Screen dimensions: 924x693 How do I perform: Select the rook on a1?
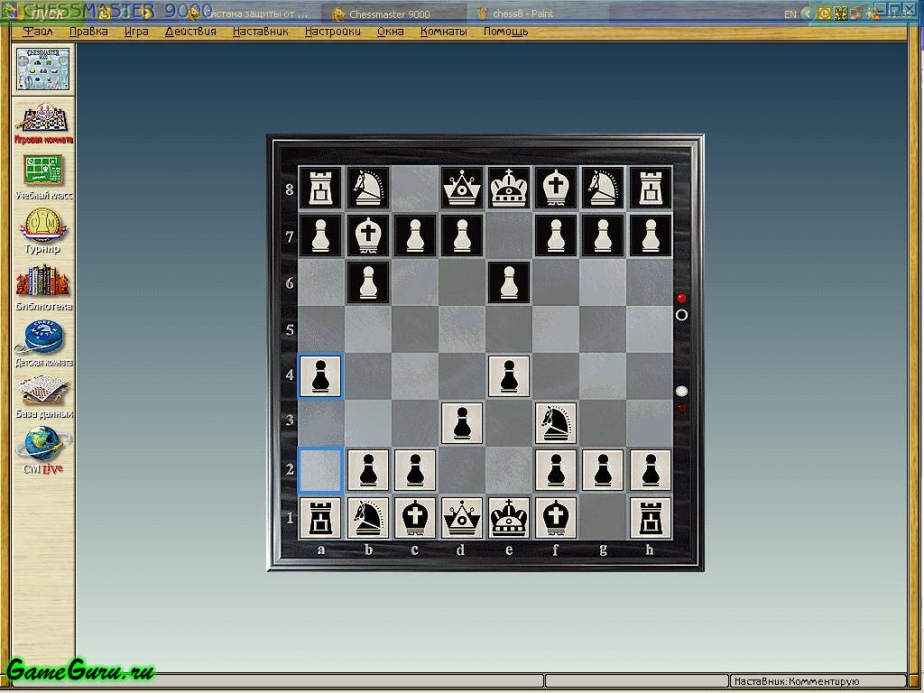(x=321, y=518)
